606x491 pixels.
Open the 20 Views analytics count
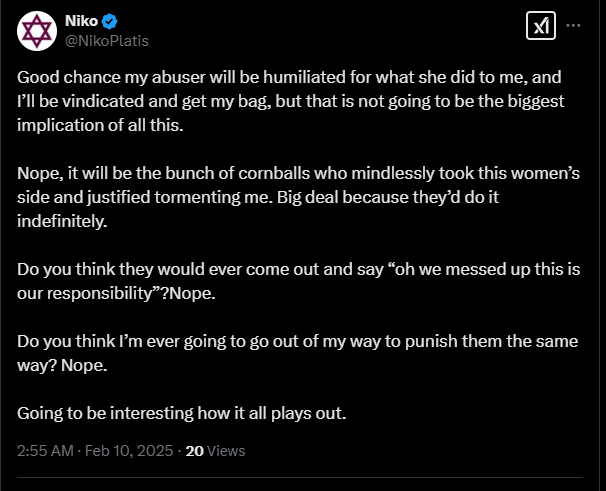(x=215, y=451)
